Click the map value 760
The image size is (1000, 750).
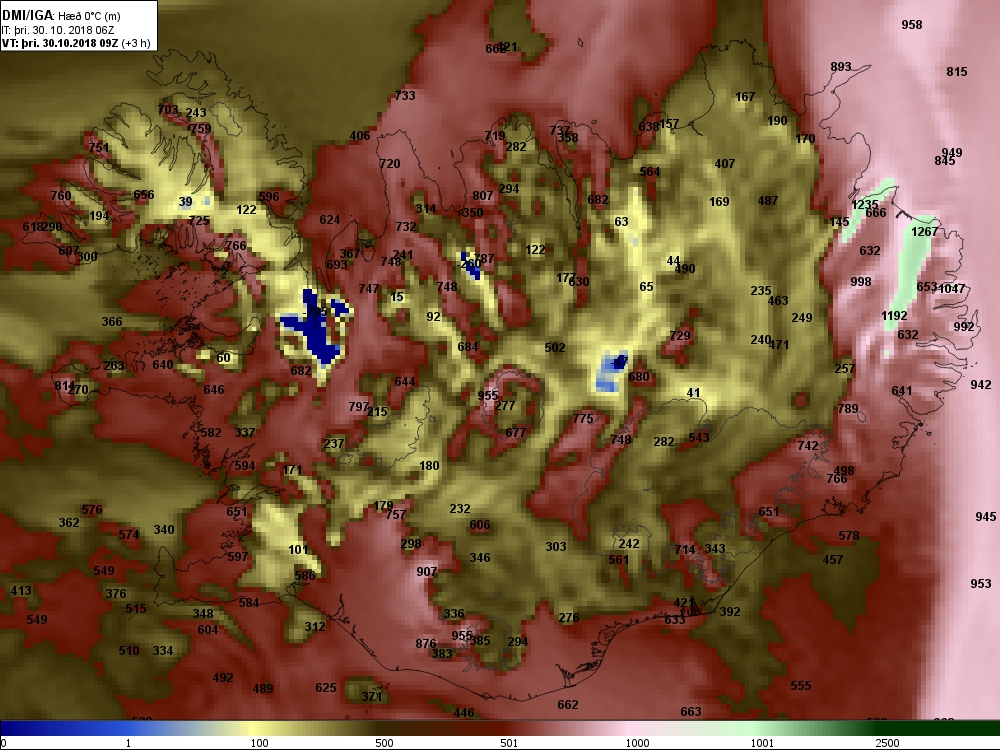pyautogui.click(x=61, y=195)
